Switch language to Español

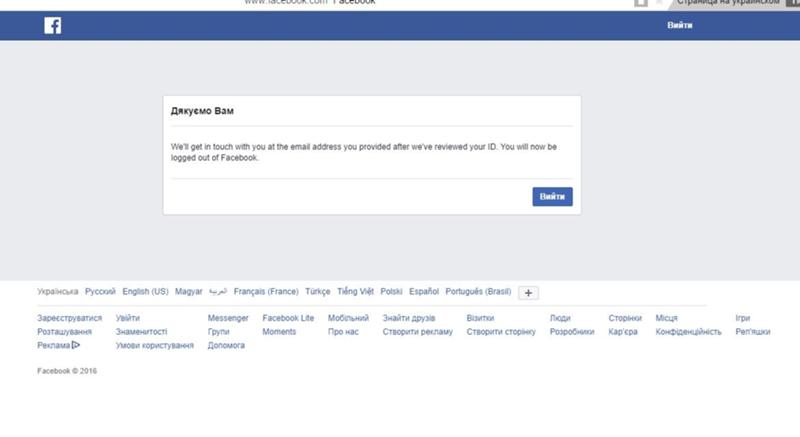point(424,292)
